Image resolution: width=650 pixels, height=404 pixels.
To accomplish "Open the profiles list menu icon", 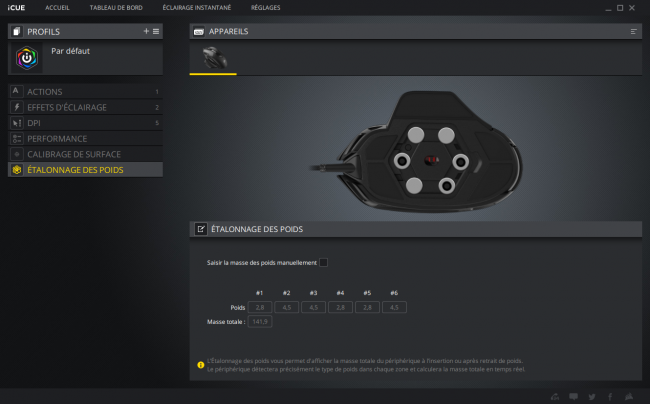I will point(156,31).
